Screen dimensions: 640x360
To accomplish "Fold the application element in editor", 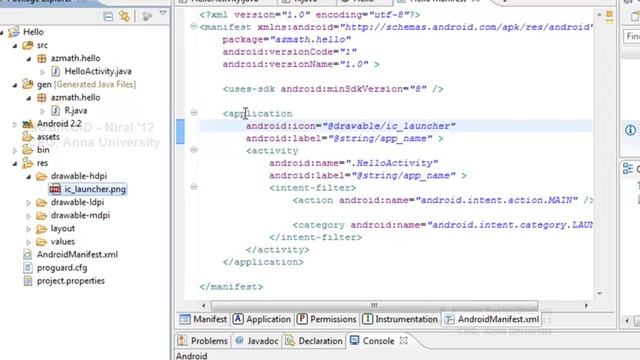I will point(194,112).
